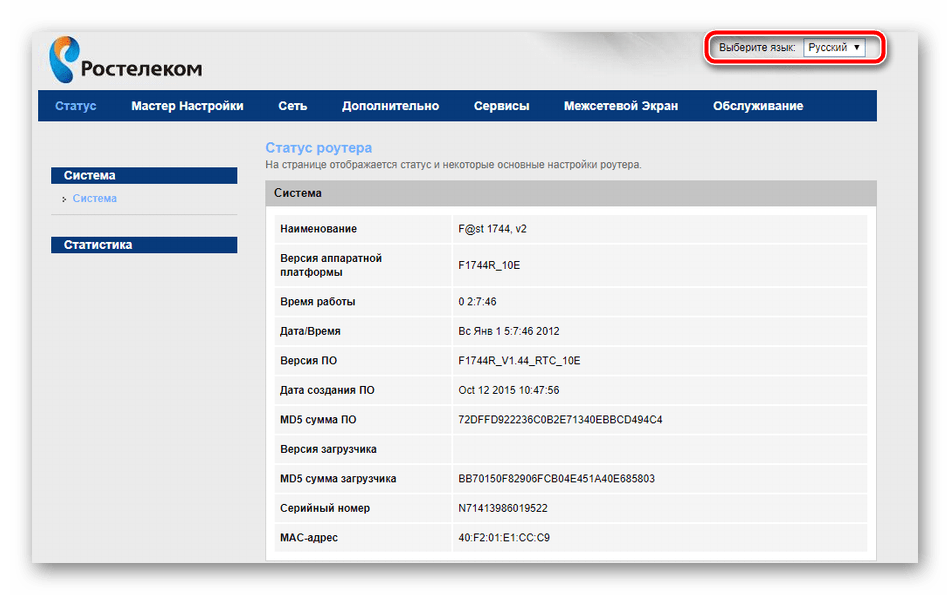Click the Rostelecom logo
Image resolution: width=950 pixels, height=595 pixels.
coord(125,61)
